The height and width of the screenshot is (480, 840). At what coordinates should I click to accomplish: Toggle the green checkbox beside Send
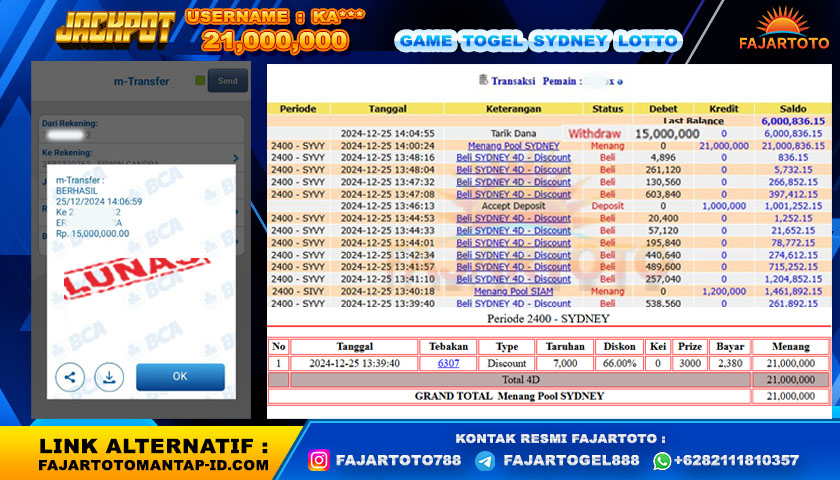tap(200, 80)
